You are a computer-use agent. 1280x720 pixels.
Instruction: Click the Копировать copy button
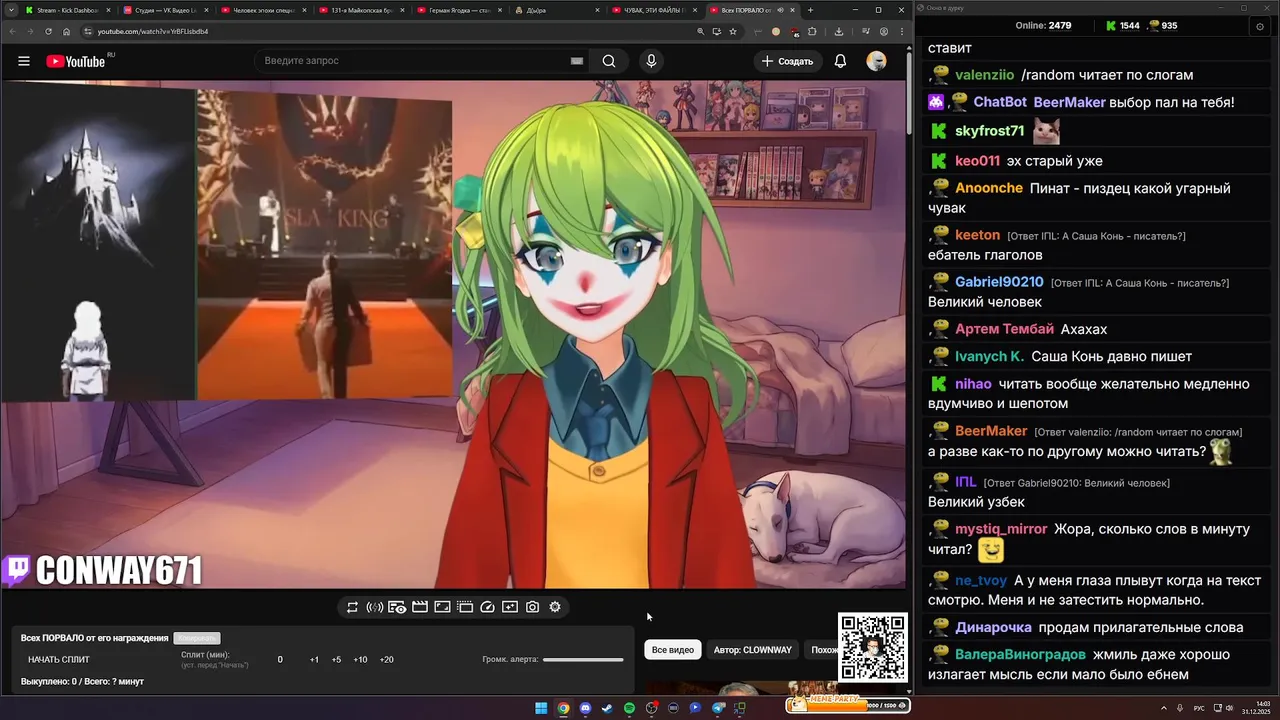click(196, 638)
